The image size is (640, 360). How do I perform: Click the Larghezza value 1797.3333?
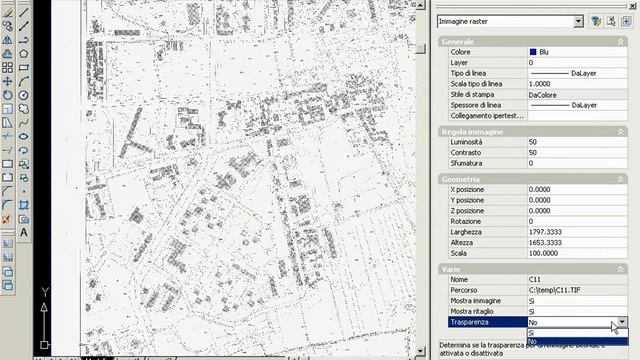pos(578,232)
